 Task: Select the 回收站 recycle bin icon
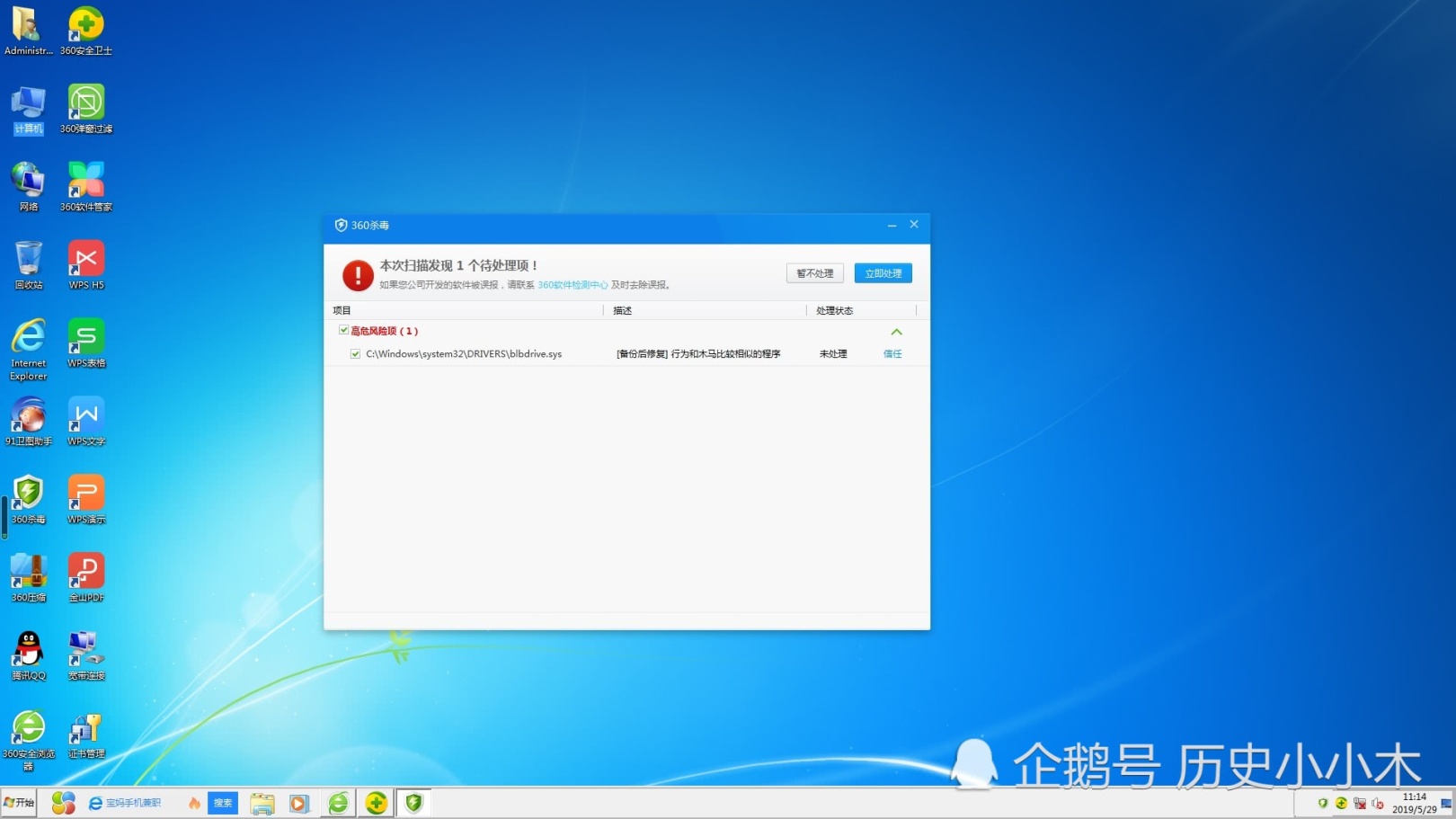tap(28, 265)
